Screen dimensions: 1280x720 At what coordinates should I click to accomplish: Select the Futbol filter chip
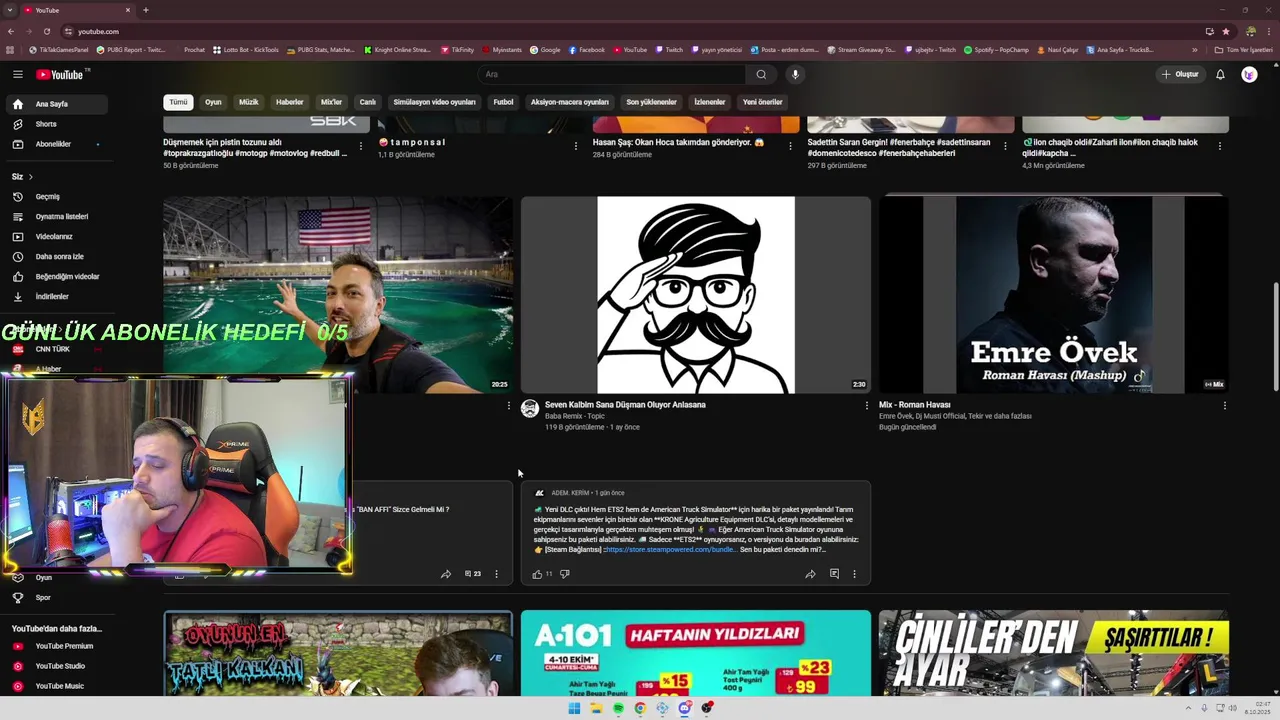tap(503, 102)
